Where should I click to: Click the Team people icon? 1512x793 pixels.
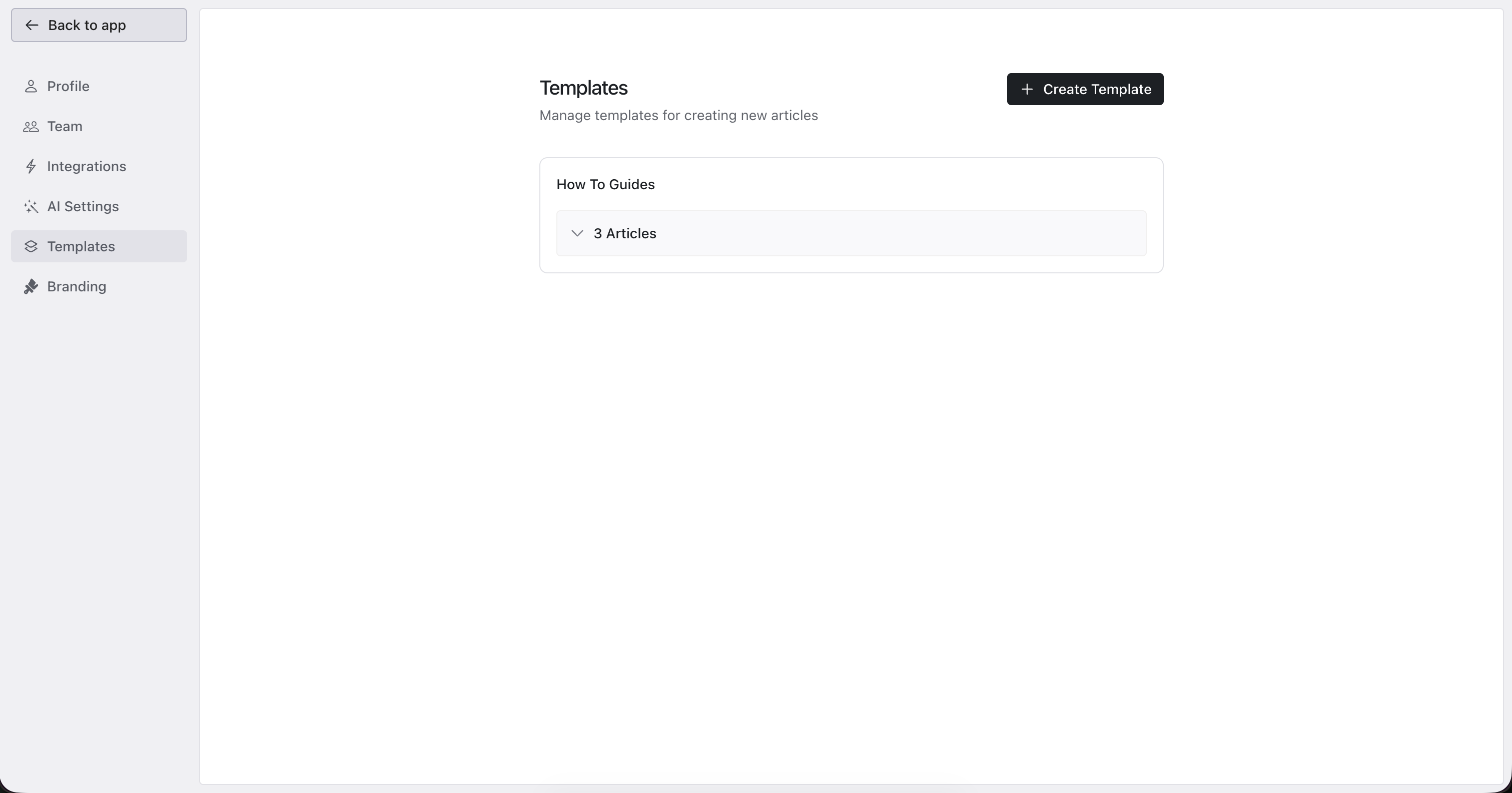coord(31,126)
